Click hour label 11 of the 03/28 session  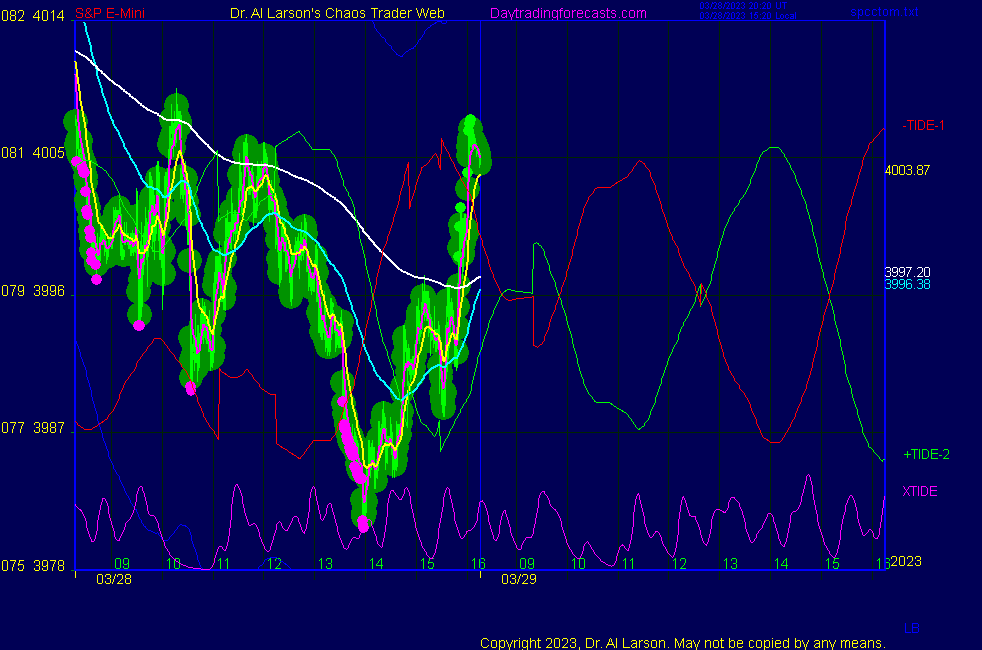tap(224, 564)
